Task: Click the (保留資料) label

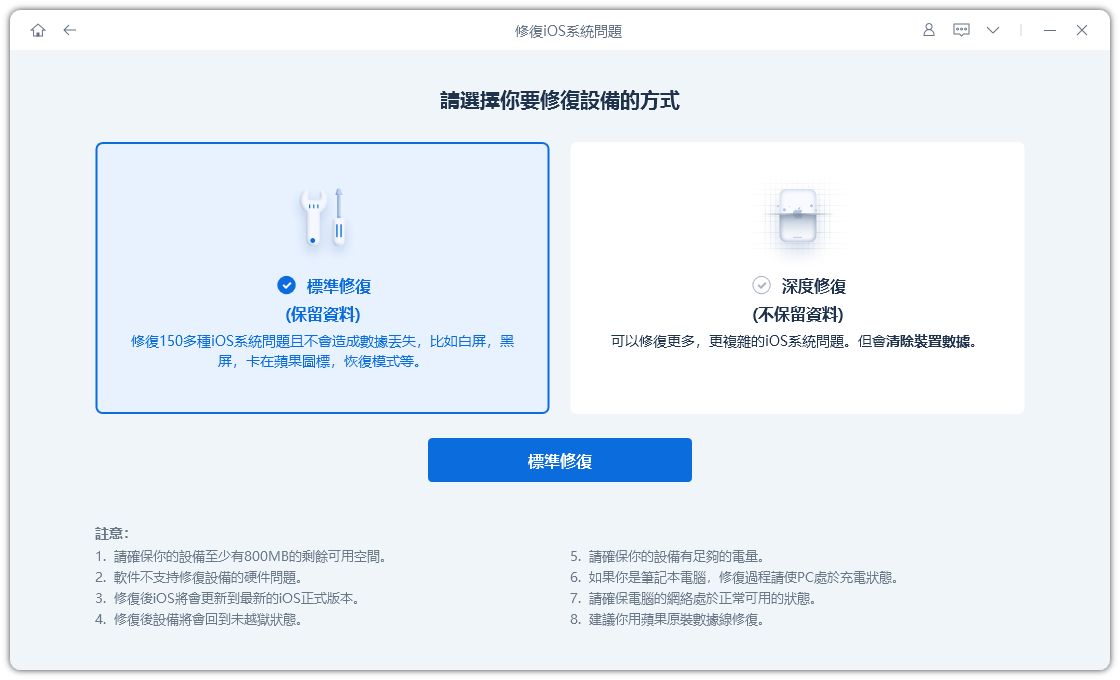Action: coord(323,314)
